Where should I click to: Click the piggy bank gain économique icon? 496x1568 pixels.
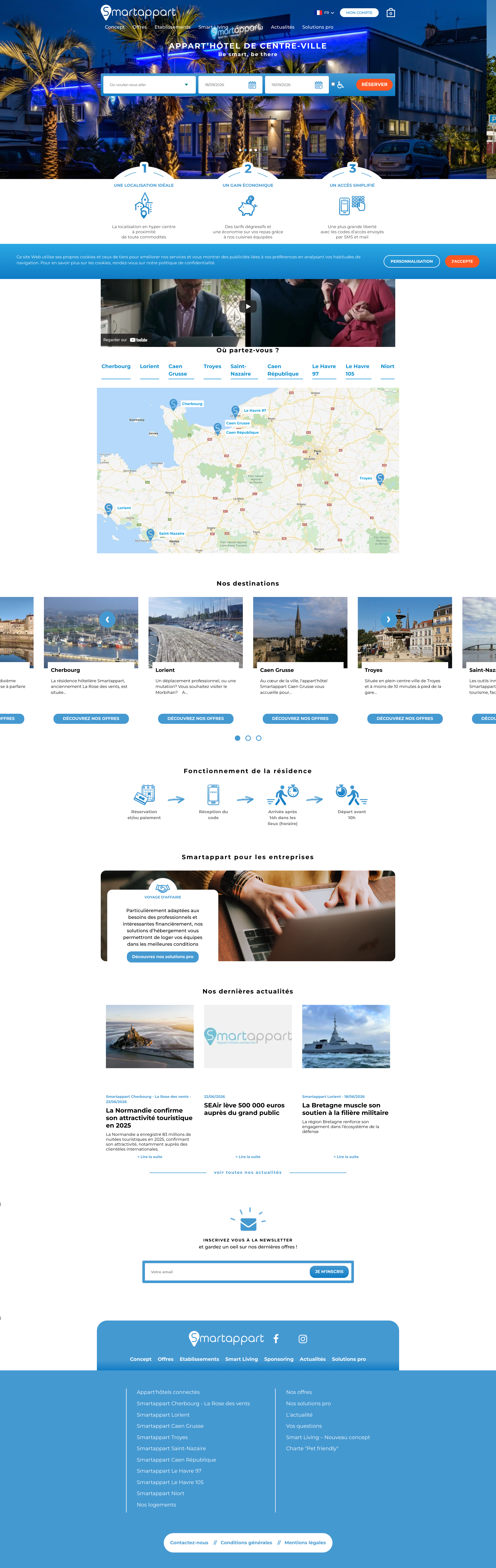coord(248,206)
